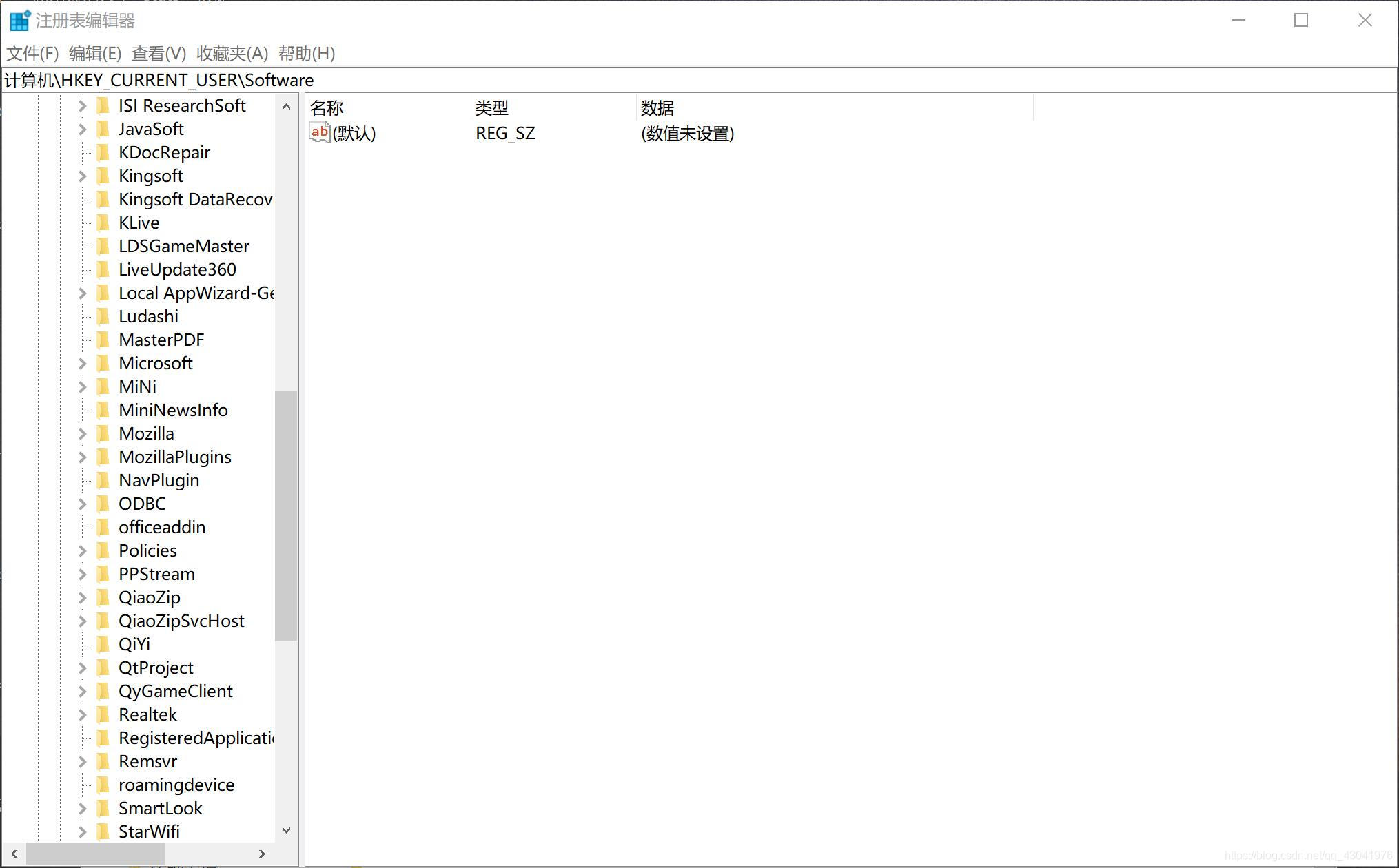Expand the QtProject key
This screenshot has height=868, width=1399.
pyautogui.click(x=82, y=668)
